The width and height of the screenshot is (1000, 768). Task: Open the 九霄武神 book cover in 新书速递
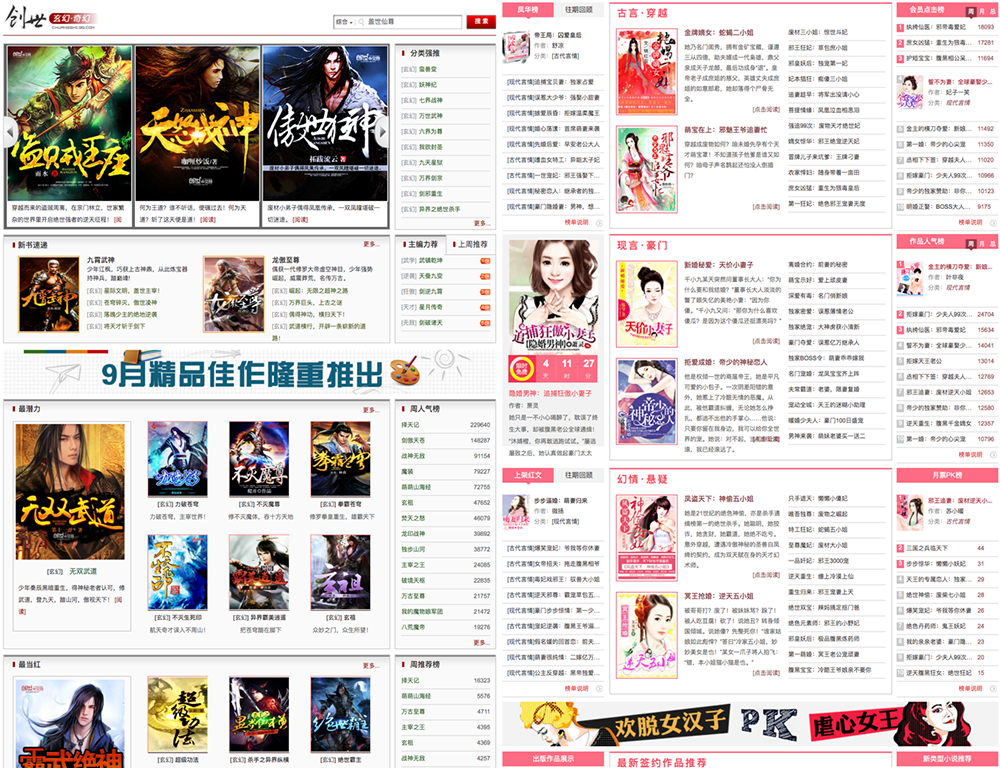pos(49,294)
